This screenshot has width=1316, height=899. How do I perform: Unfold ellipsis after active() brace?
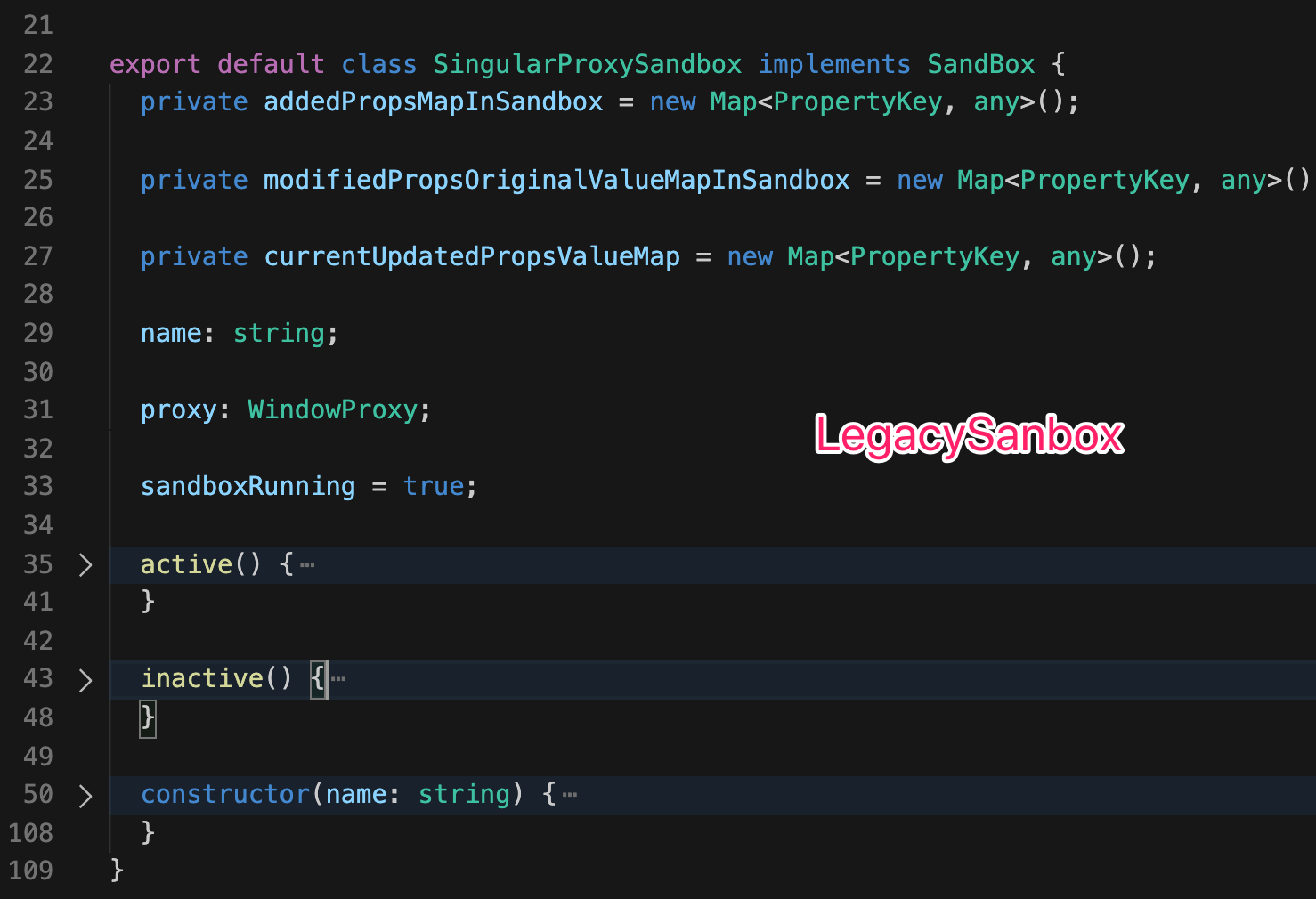[x=307, y=565]
